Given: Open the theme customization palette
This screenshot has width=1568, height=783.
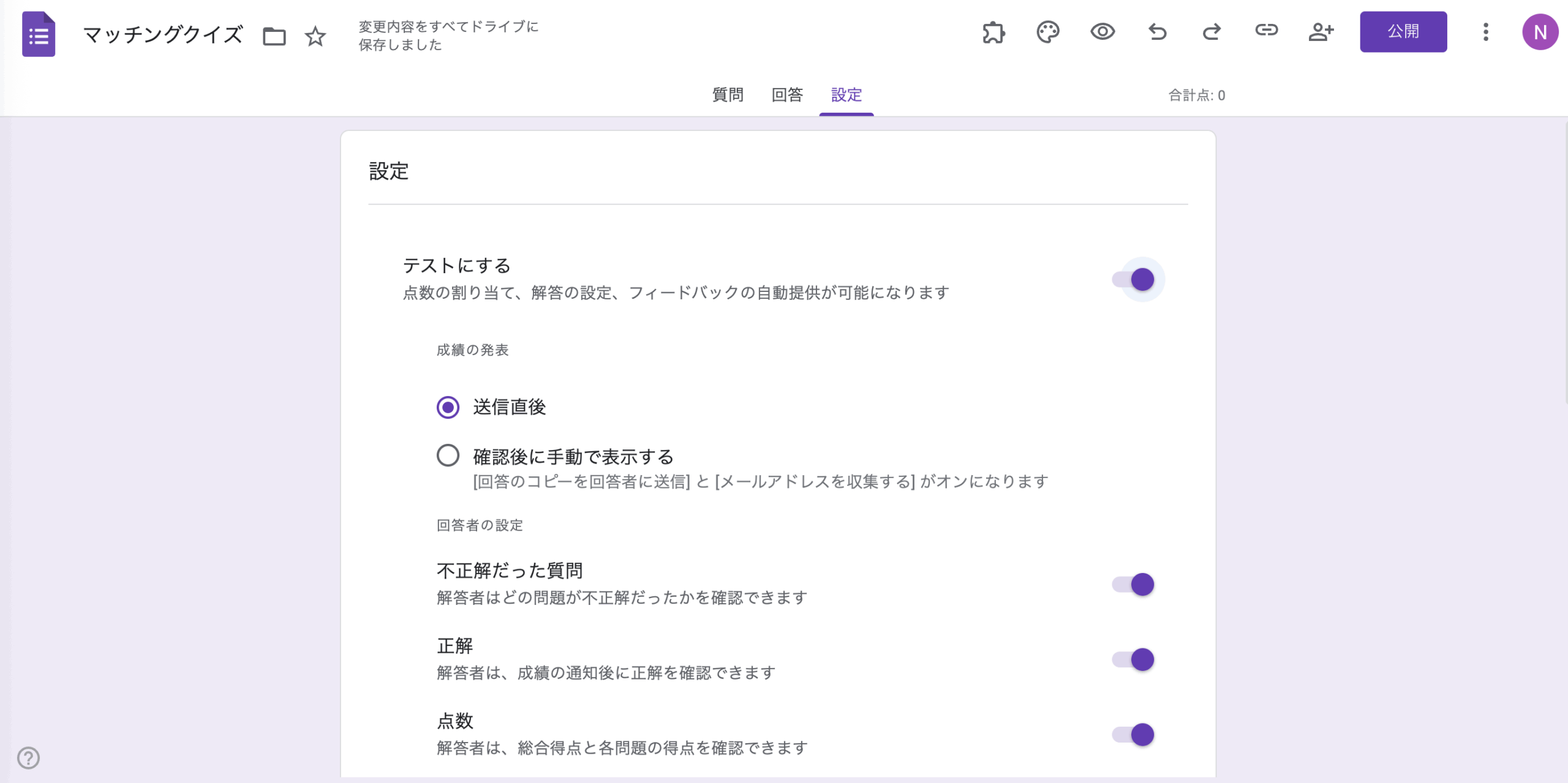Looking at the screenshot, I should tap(1048, 32).
